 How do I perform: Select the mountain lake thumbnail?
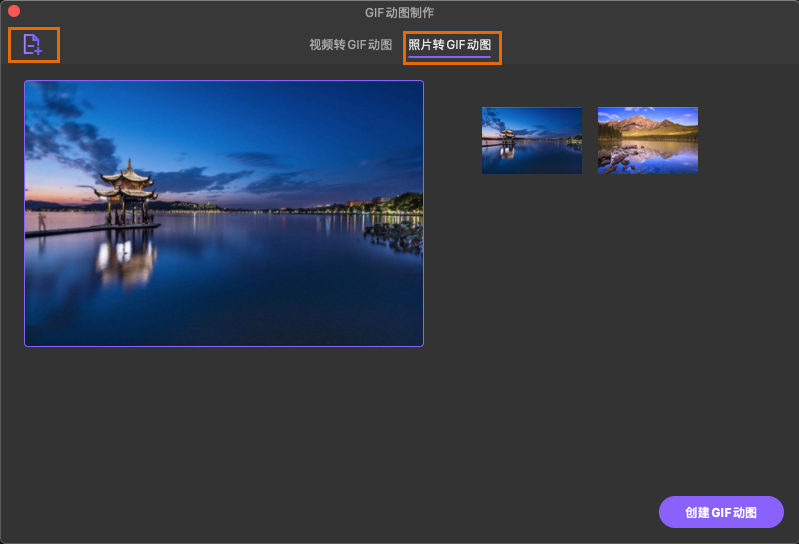(x=647, y=140)
